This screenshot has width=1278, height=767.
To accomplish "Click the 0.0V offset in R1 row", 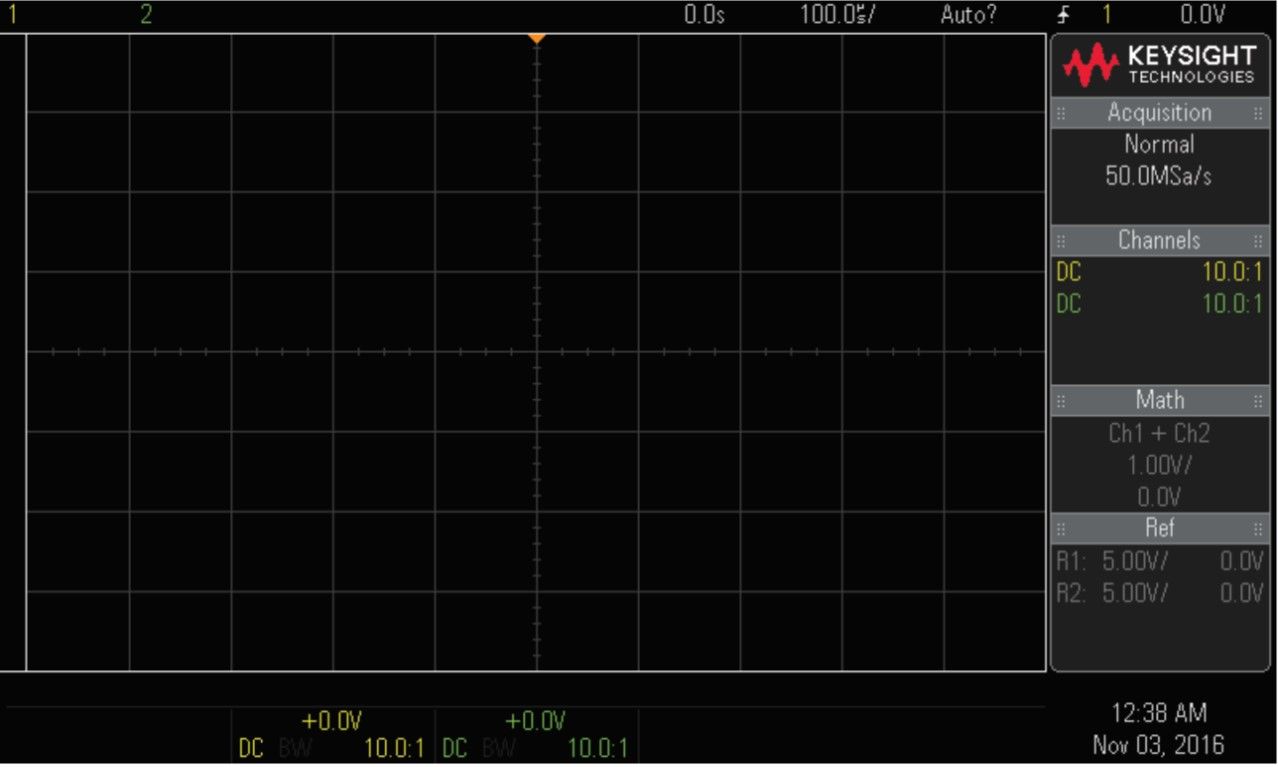I will click(x=1242, y=561).
